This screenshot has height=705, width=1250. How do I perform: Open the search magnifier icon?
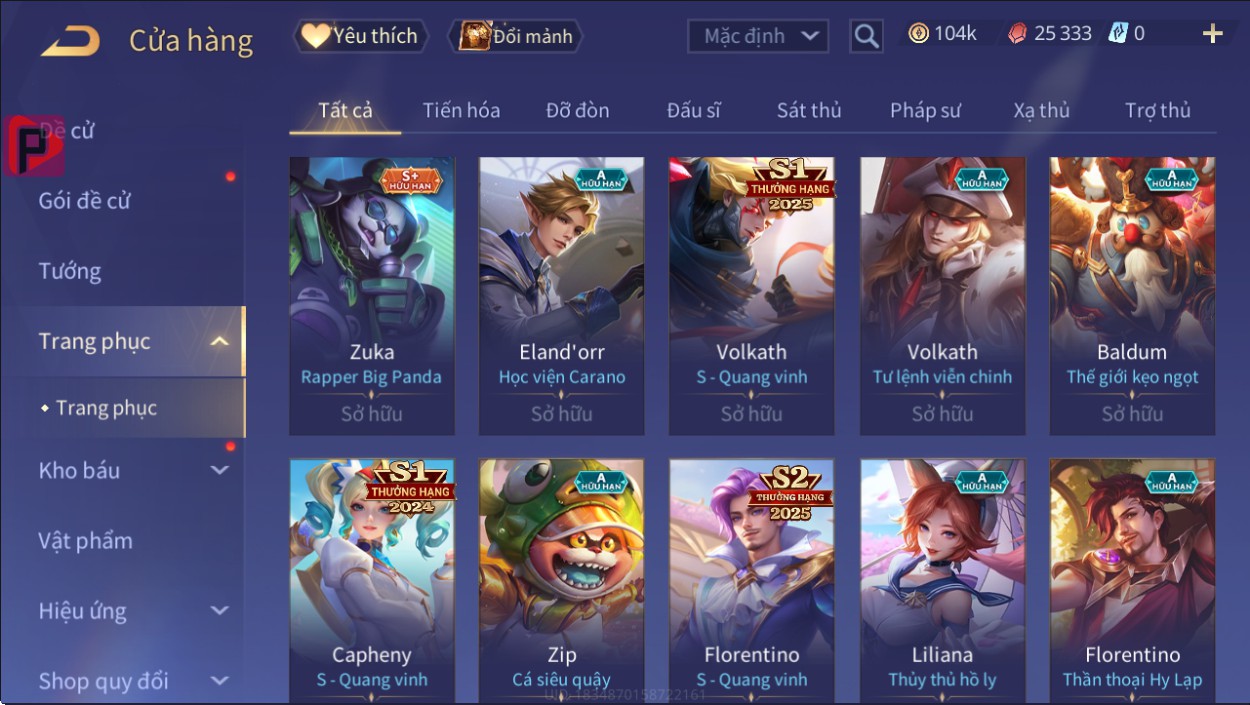click(x=867, y=37)
